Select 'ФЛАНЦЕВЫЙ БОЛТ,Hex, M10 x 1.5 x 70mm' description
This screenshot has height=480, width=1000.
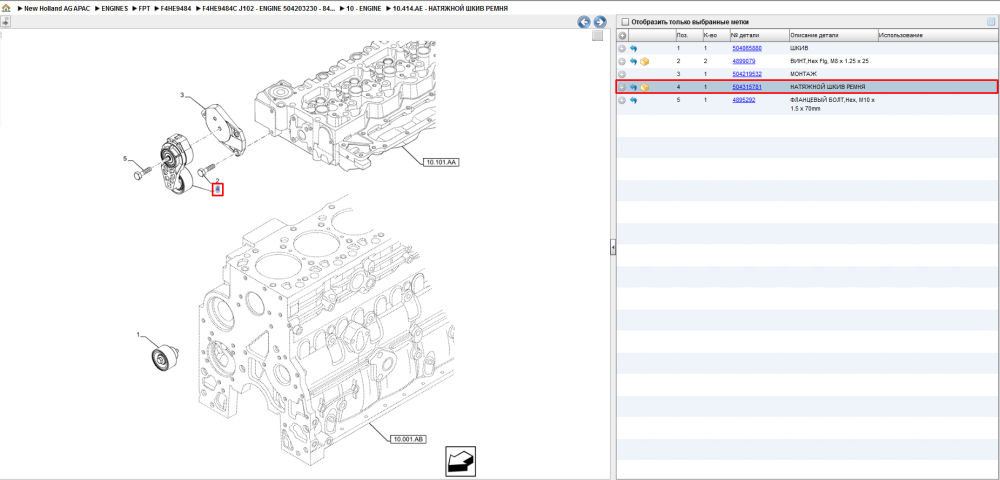[831, 105]
